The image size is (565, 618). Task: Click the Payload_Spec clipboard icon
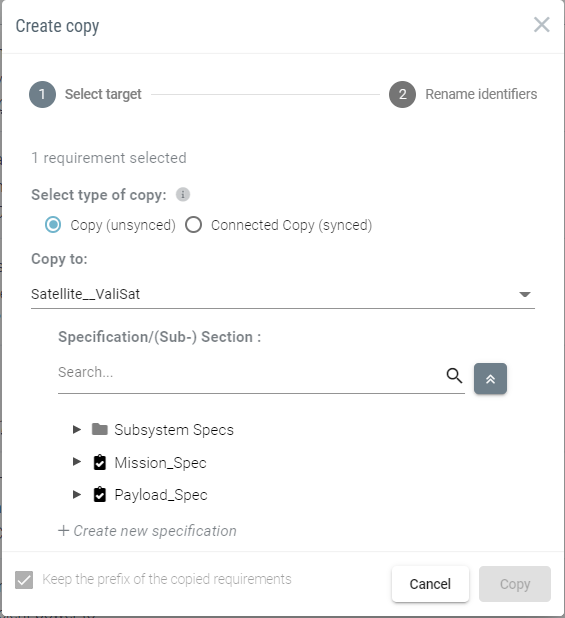point(100,495)
